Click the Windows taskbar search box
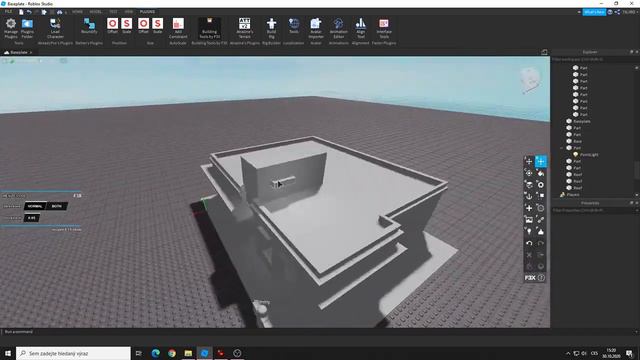Image resolution: width=640 pixels, height=360 pixels. pyautogui.click(x=73, y=353)
